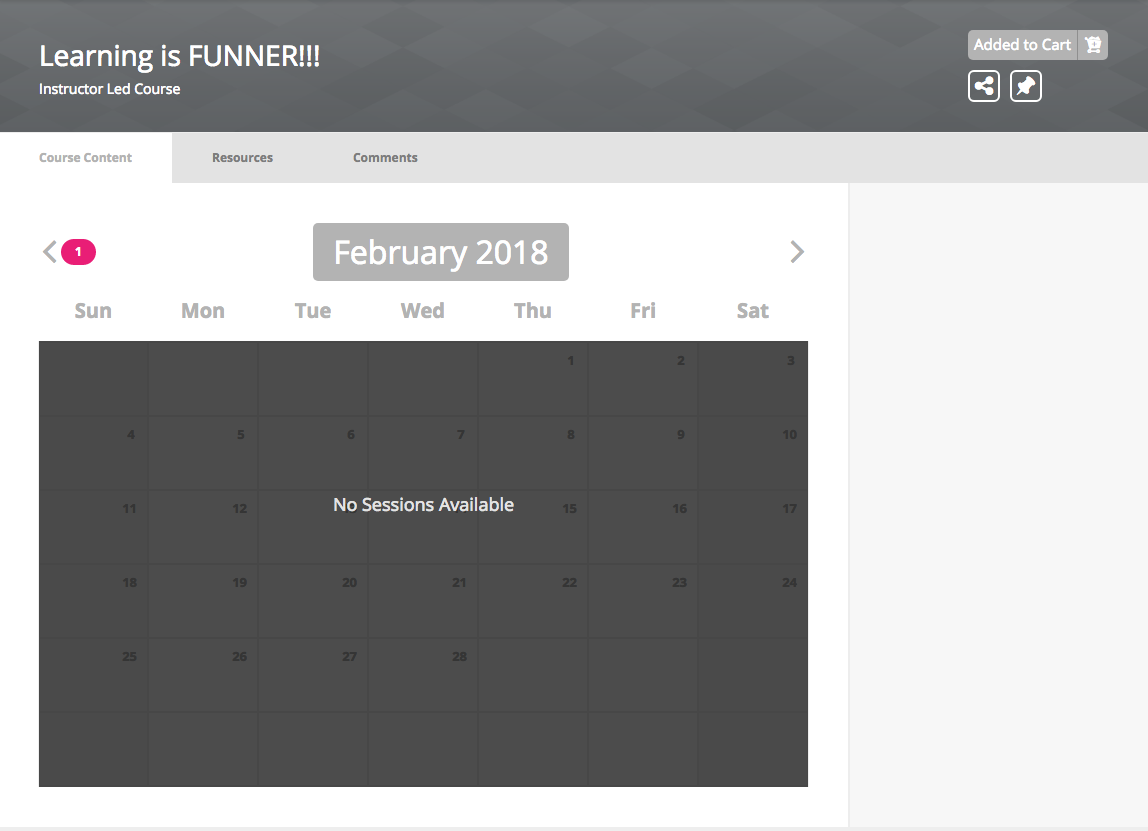Click the Sun column header
Viewport: 1148px width, 831px height.
click(x=93, y=310)
